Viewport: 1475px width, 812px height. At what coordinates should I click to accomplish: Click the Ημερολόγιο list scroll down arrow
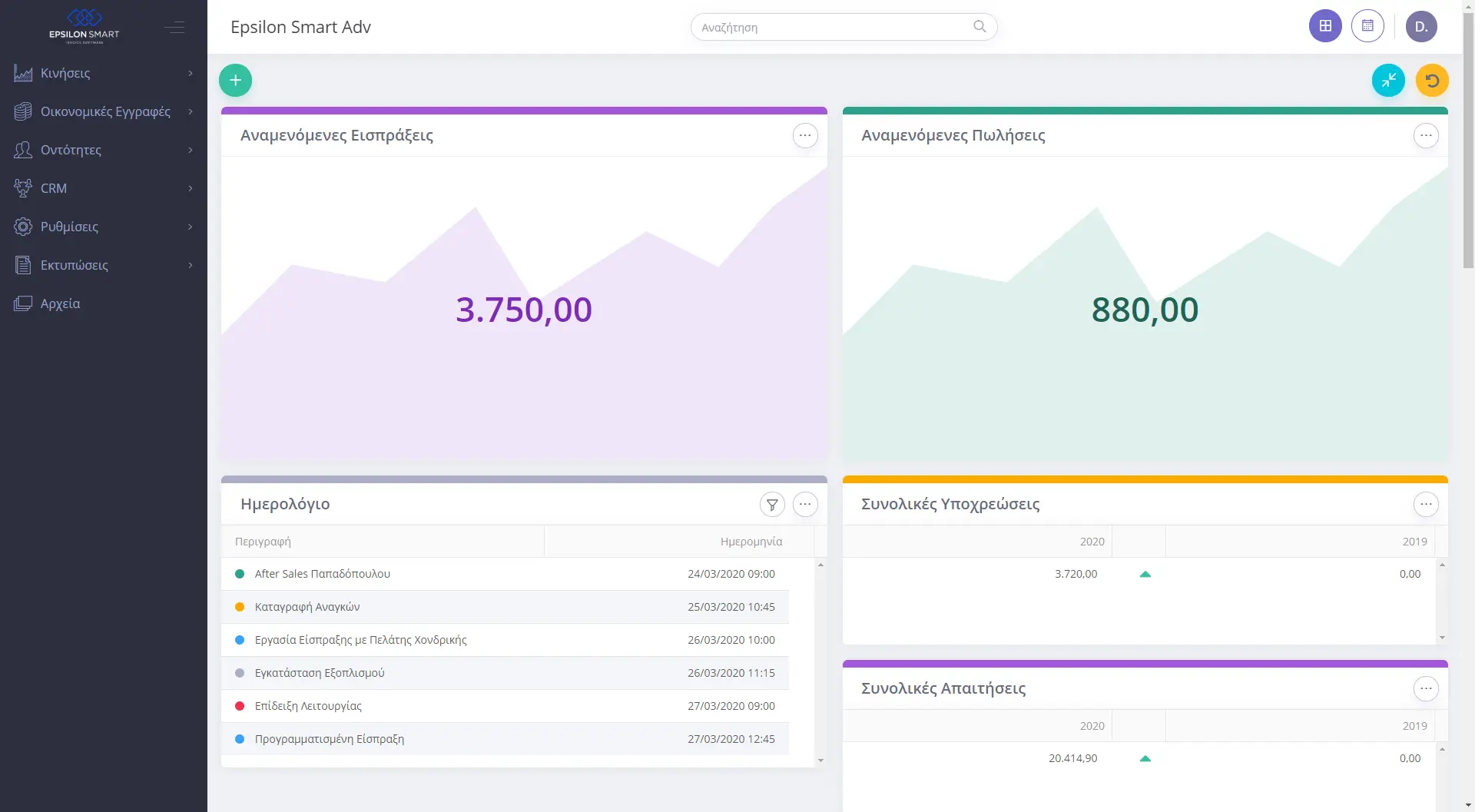pyautogui.click(x=820, y=761)
